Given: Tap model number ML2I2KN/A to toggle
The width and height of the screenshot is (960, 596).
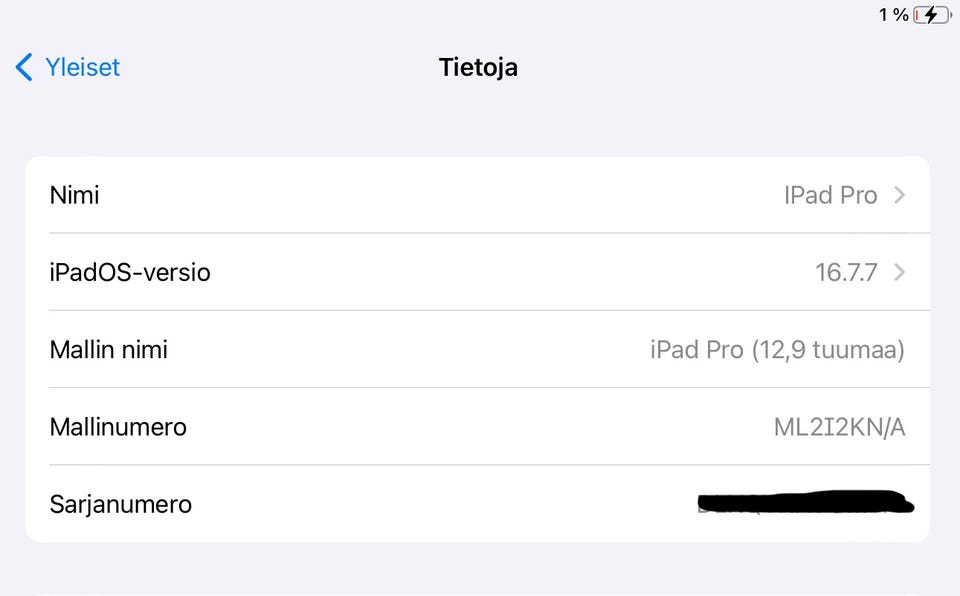Looking at the screenshot, I should [x=839, y=427].
